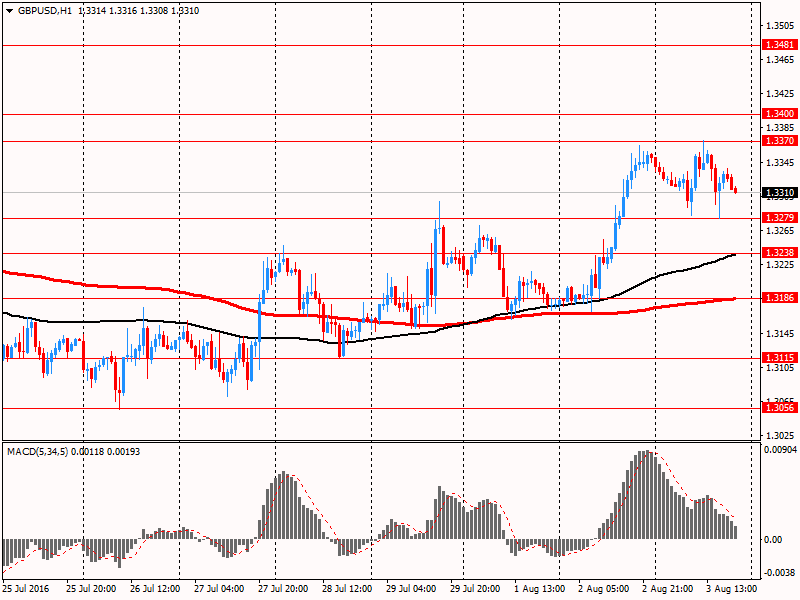Select the 3 Aug 13:00 time label
The image size is (800, 600).
tap(729, 589)
